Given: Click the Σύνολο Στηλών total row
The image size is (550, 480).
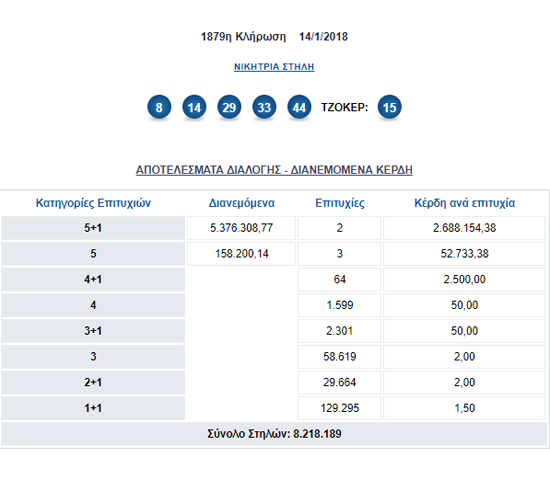Looking at the screenshot, I should [274, 434].
